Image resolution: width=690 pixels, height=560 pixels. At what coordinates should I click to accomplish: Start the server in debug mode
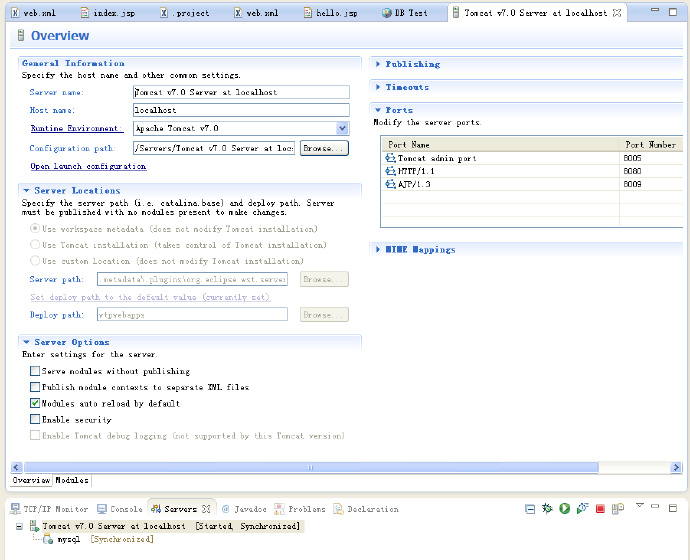(547, 509)
